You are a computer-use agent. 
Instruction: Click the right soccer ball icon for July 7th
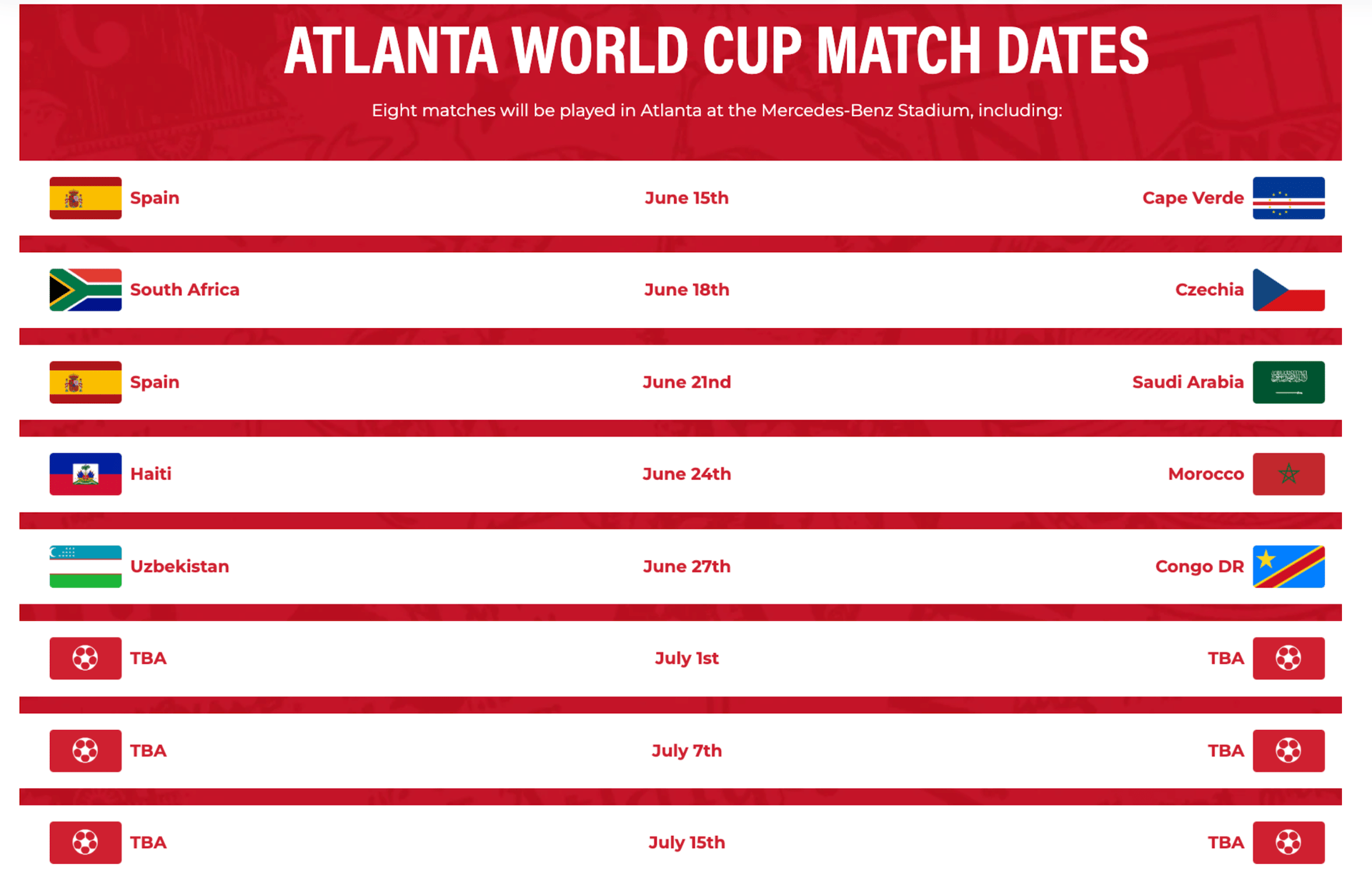(1288, 750)
